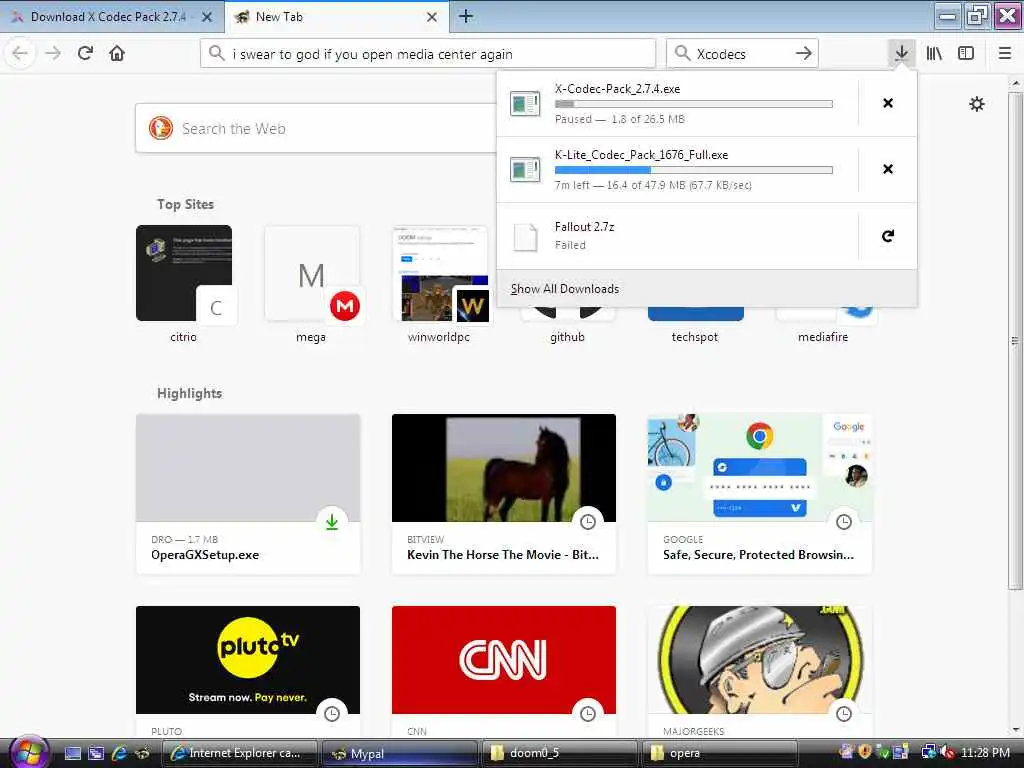Click the Highlights section heading
Screen dimensions: 1024x768
189,393
